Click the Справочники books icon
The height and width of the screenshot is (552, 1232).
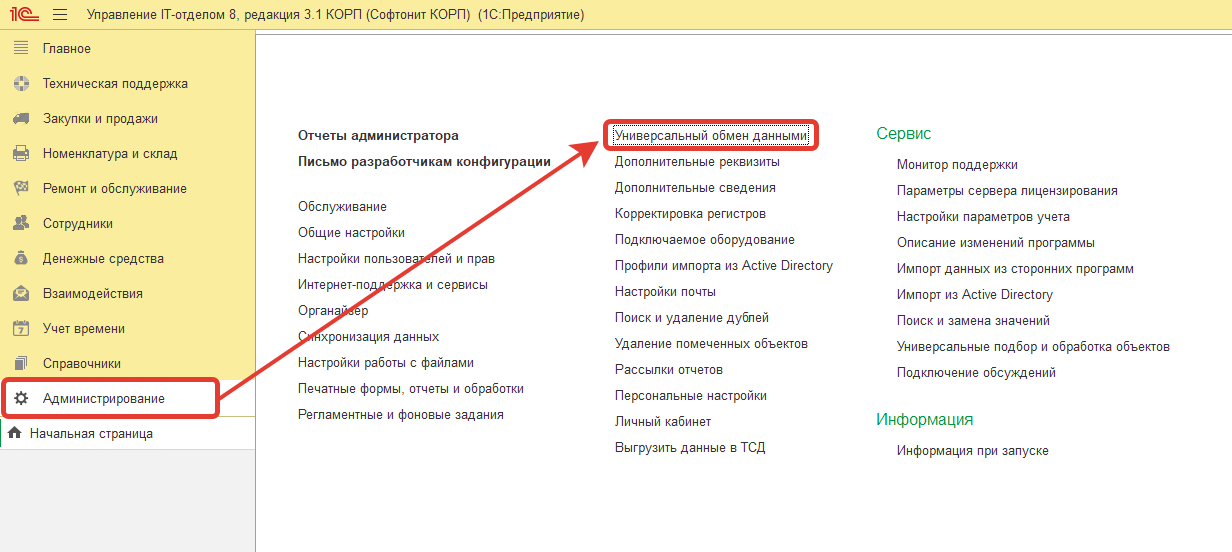[x=21, y=364]
